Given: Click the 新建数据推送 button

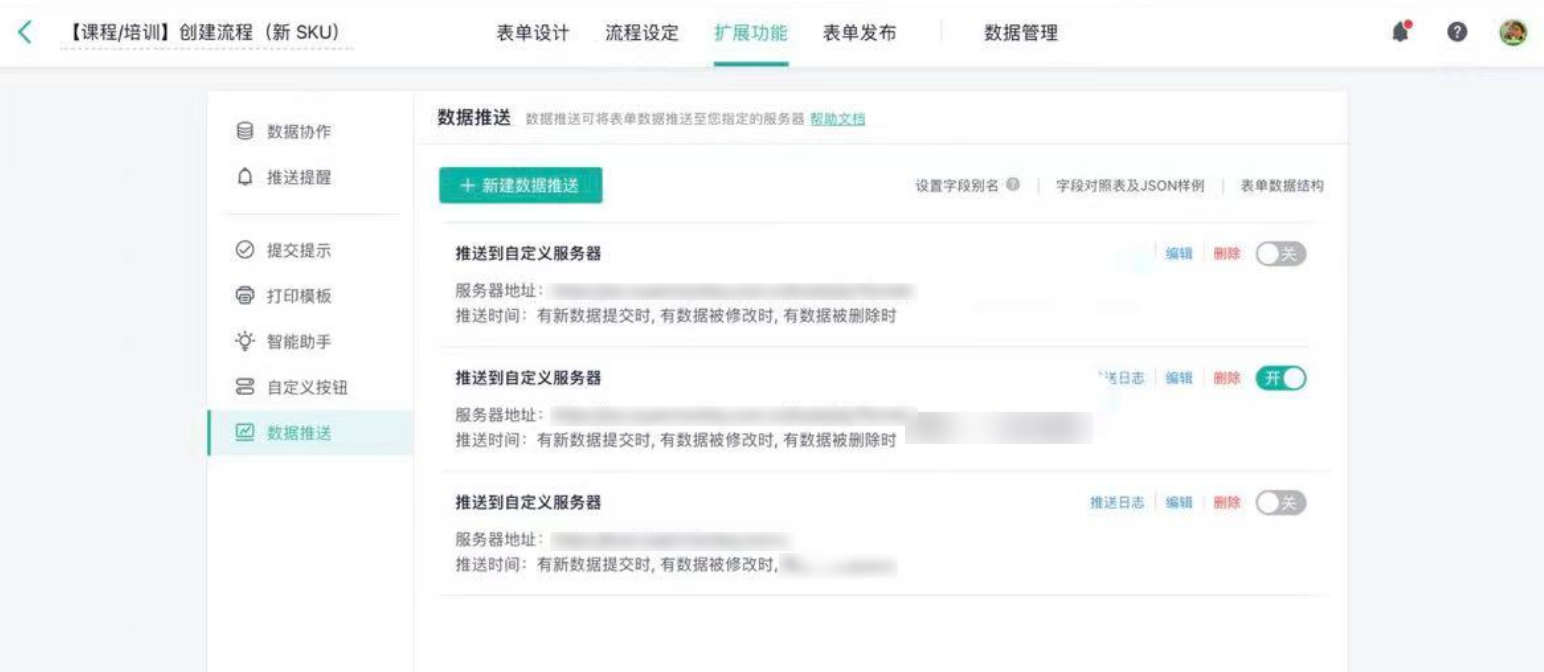Looking at the screenshot, I should click(521, 185).
